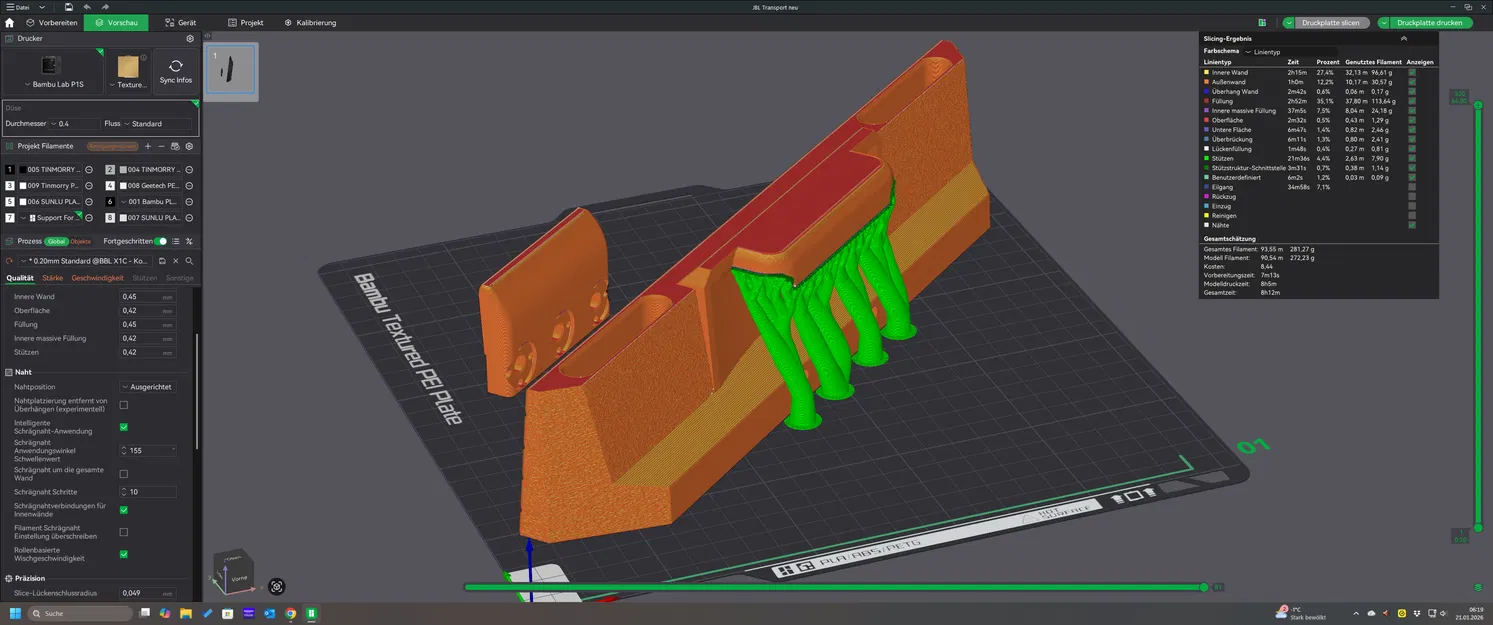Collapse the Slicing-Ergebnis panel

point(1404,38)
